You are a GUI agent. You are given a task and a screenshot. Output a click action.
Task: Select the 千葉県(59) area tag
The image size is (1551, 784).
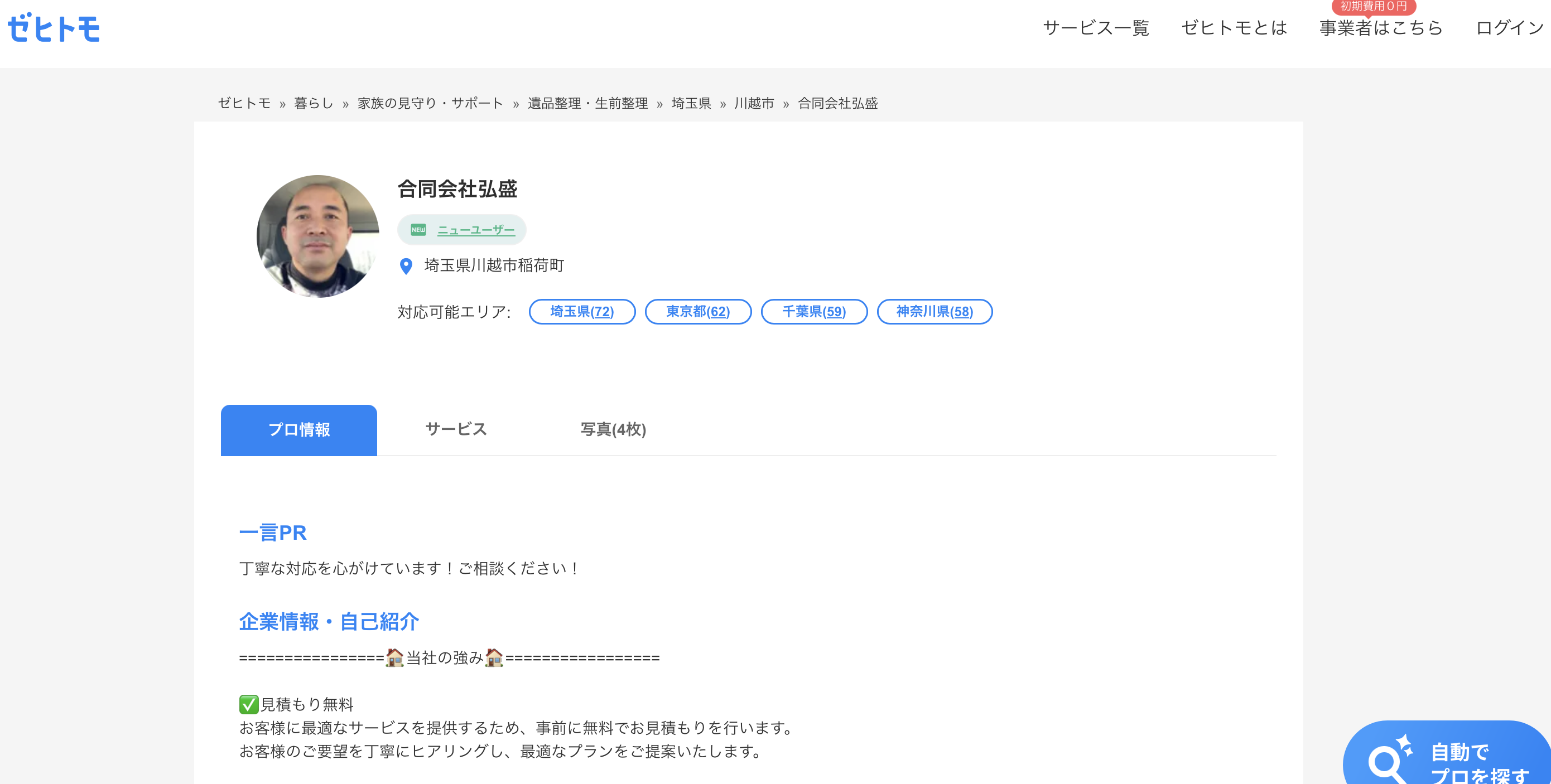[x=814, y=312]
